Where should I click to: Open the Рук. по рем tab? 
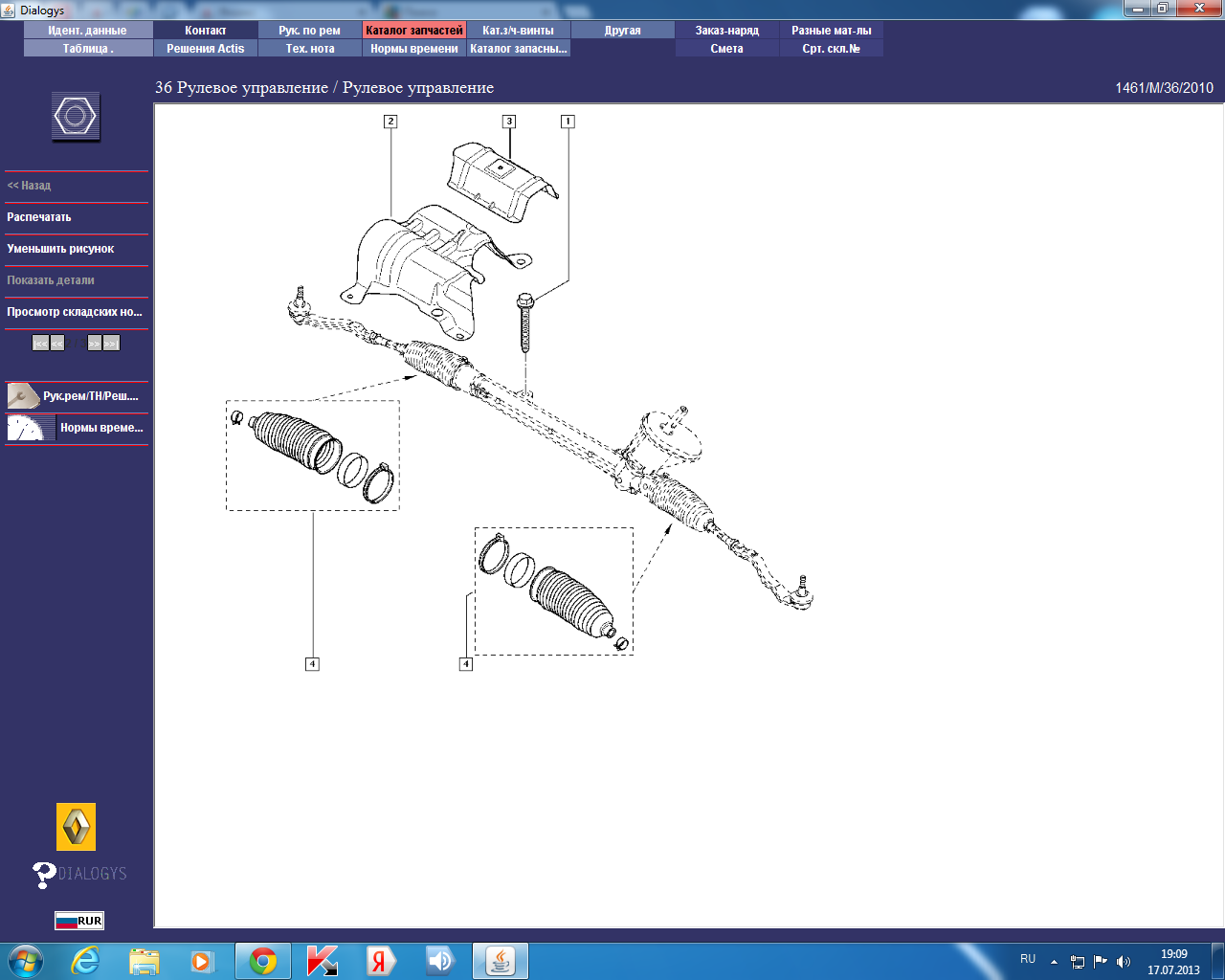coord(310,31)
